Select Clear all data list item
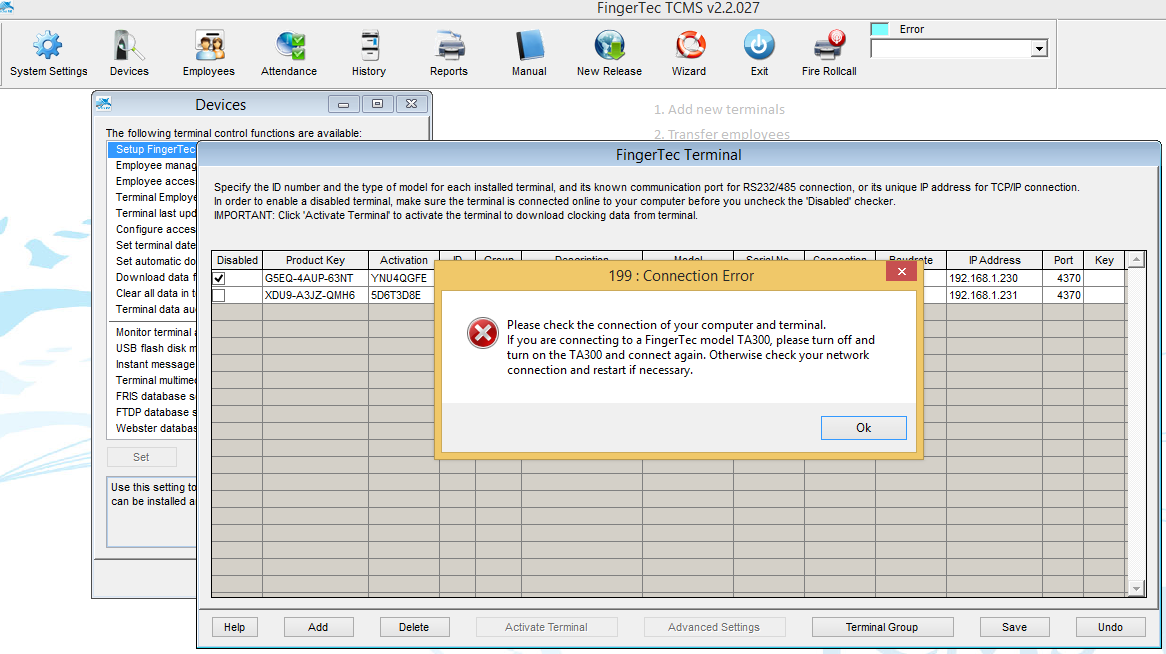Image resolution: width=1166 pixels, height=654 pixels. pos(152,293)
